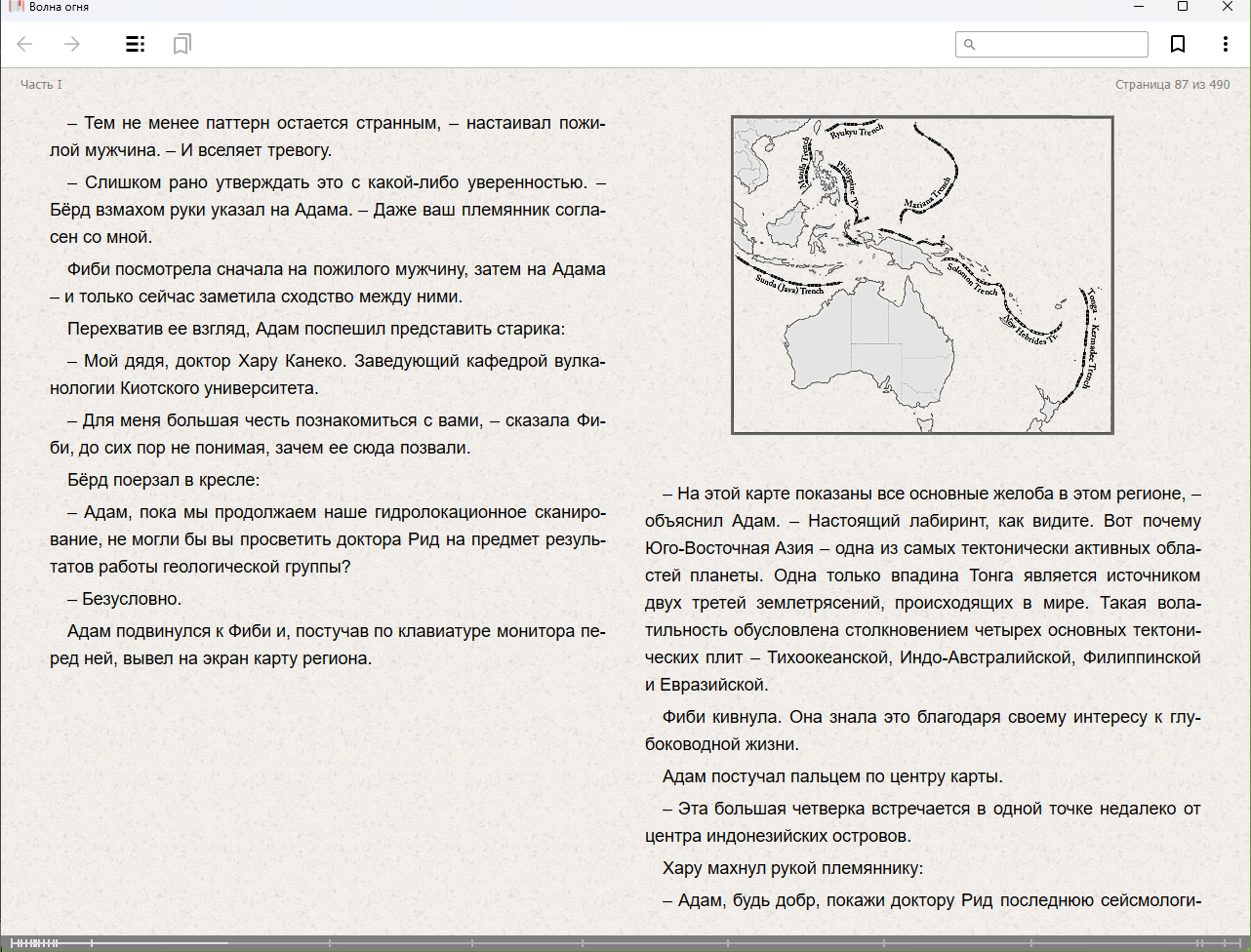Open the table of contents list
1251x952 pixels.
pos(135,44)
